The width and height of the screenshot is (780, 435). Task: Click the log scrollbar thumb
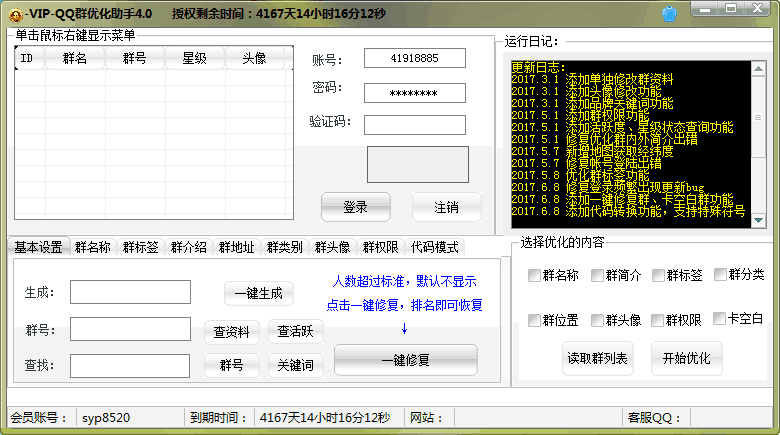[x=758, y=117]
